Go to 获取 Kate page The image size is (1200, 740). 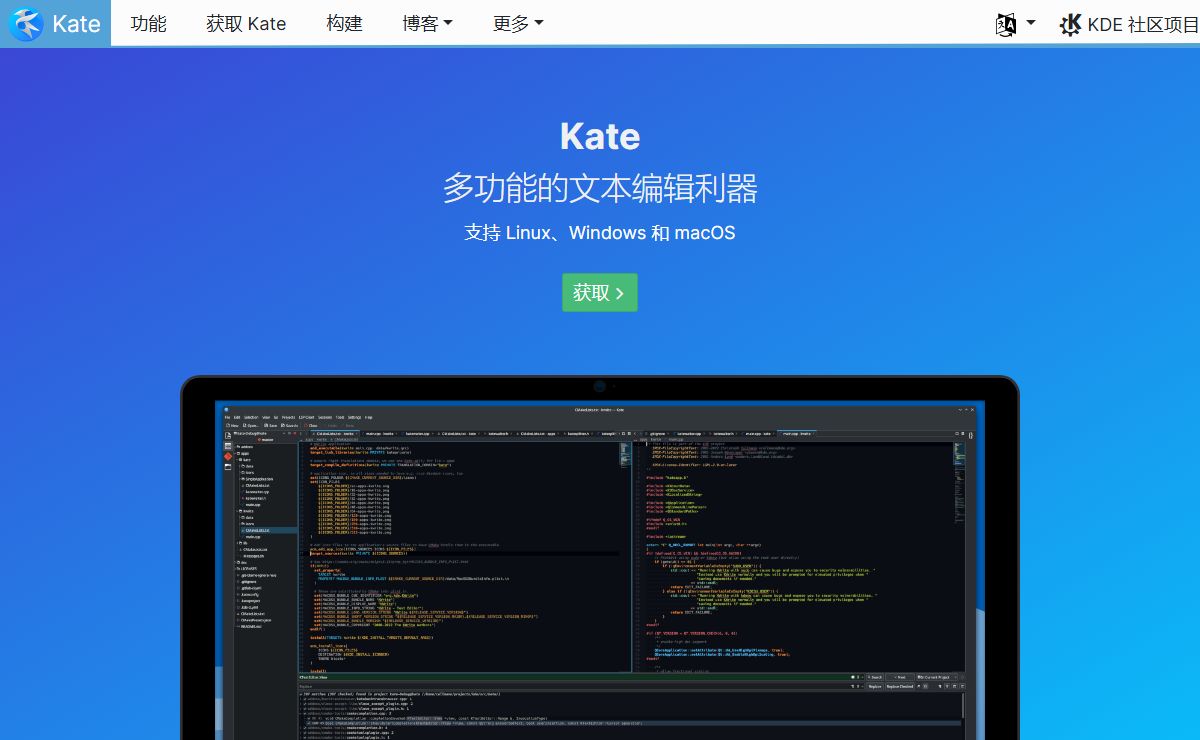246,23
